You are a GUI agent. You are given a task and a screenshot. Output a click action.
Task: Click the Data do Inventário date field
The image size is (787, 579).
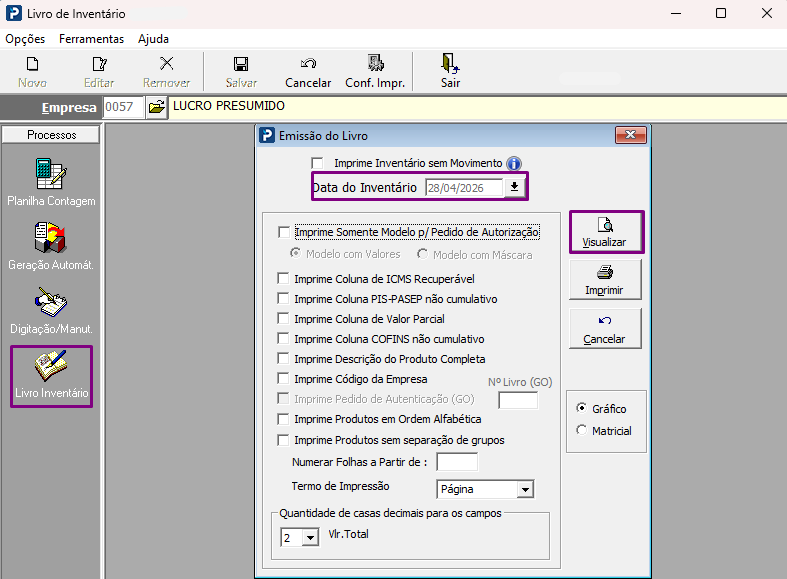pos(464,188)
